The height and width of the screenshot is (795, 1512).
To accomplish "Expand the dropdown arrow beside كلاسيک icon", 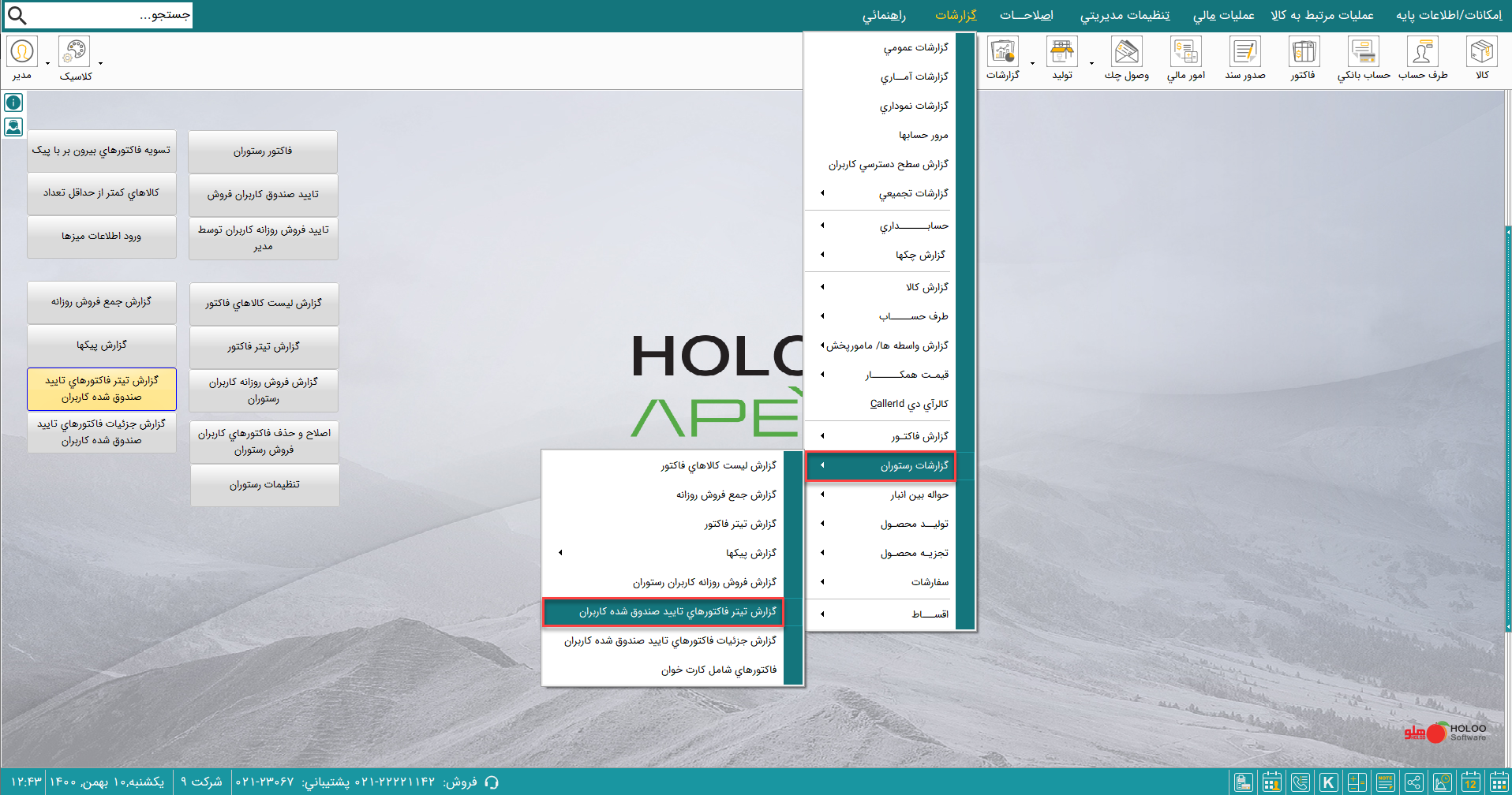I will point(100,63).
